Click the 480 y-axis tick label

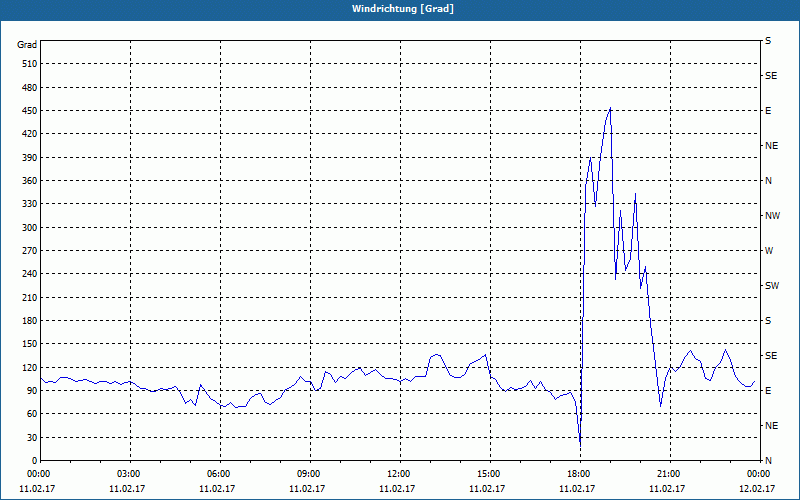(29, 88)
